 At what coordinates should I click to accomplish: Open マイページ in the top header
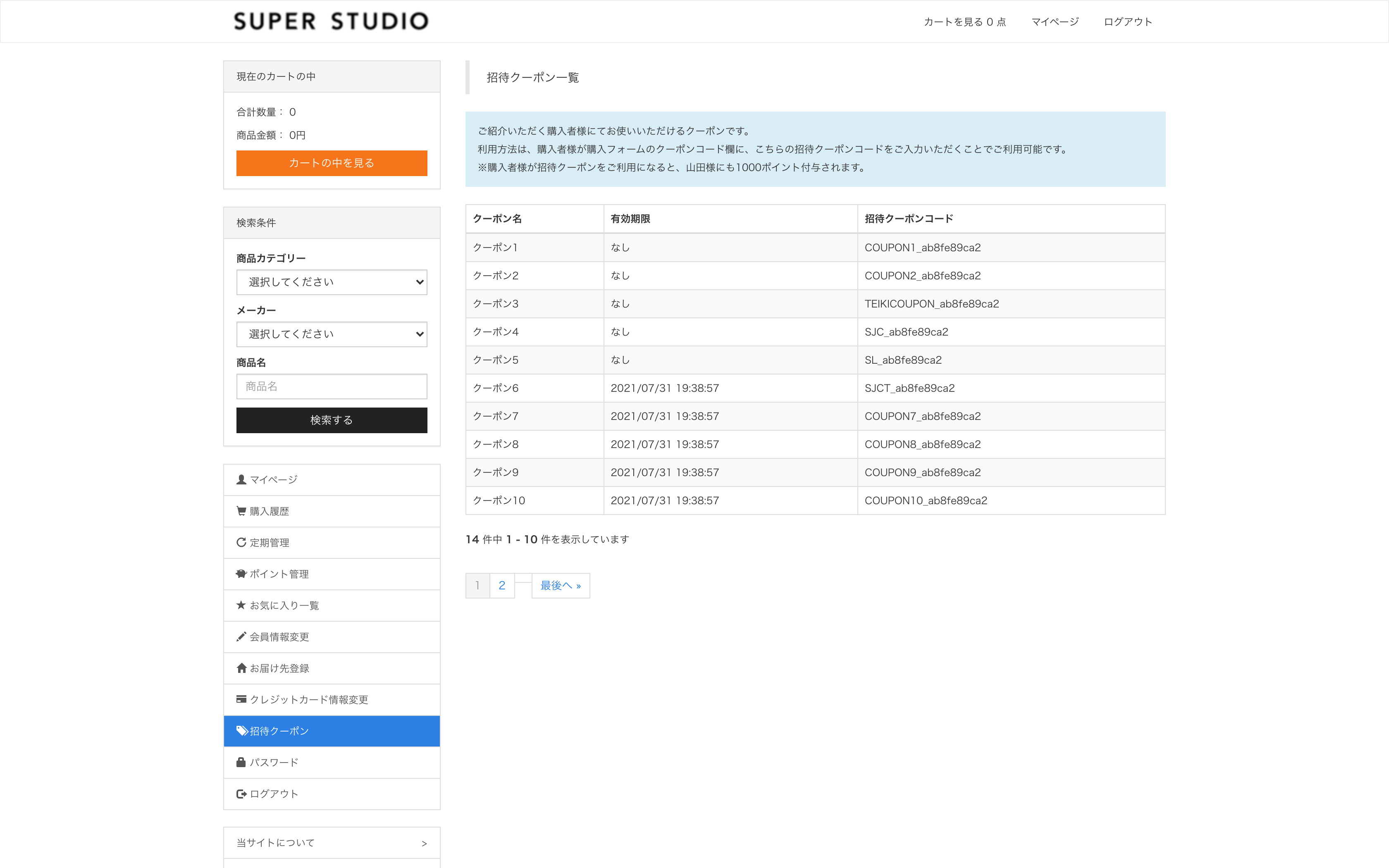(x=1055, y=22)
